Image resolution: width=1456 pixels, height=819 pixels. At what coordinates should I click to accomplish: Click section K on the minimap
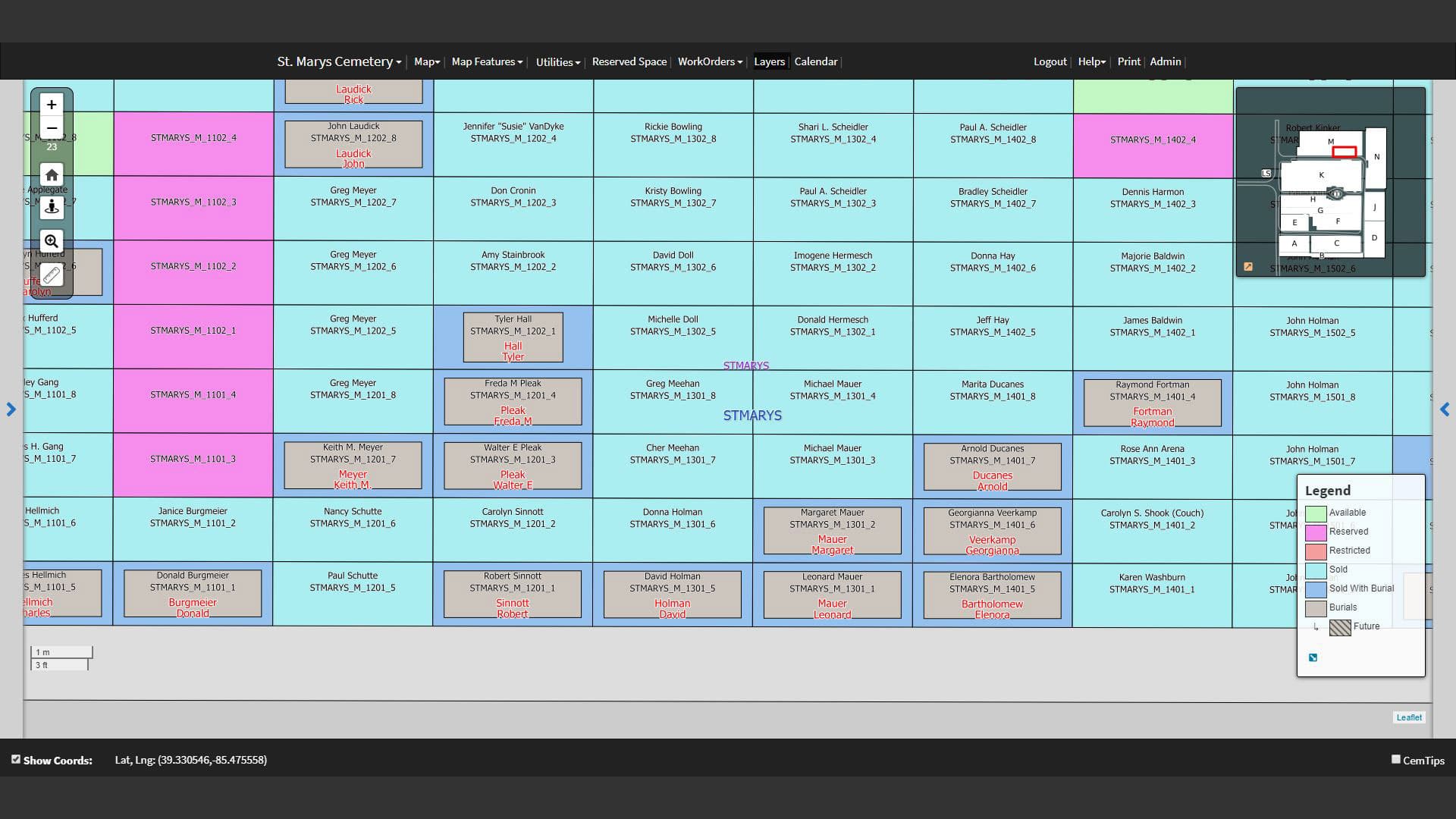(1321, 175)
